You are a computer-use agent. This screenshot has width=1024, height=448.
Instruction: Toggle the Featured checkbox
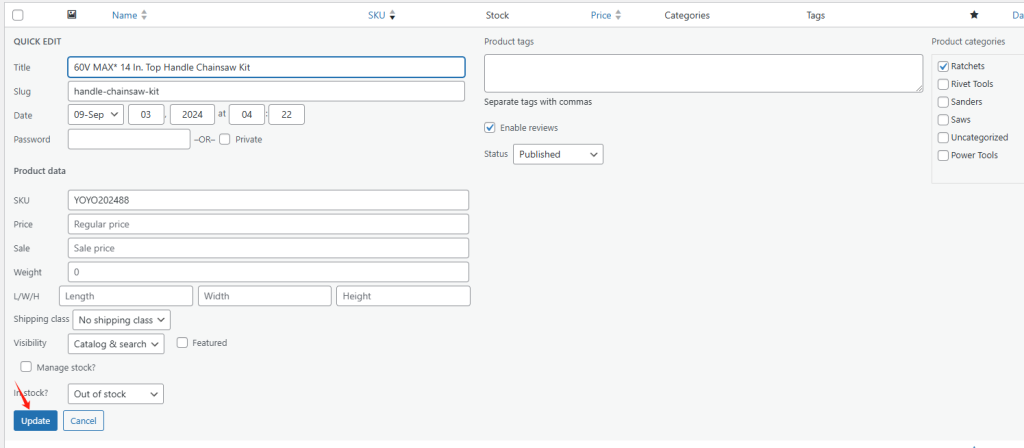(x=182, y=342)
